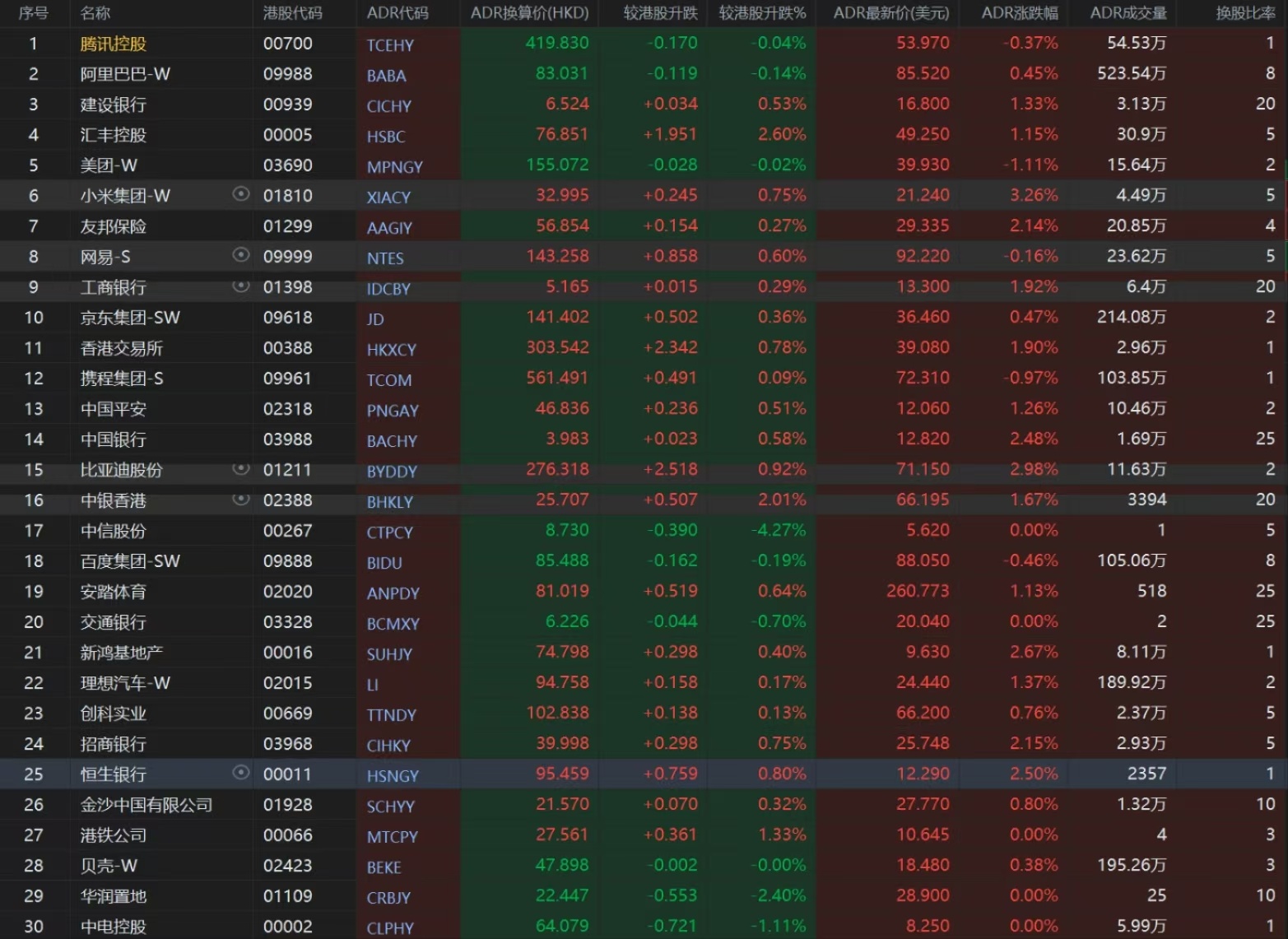Open the TCEHY ADR code link

pos(390,45)
